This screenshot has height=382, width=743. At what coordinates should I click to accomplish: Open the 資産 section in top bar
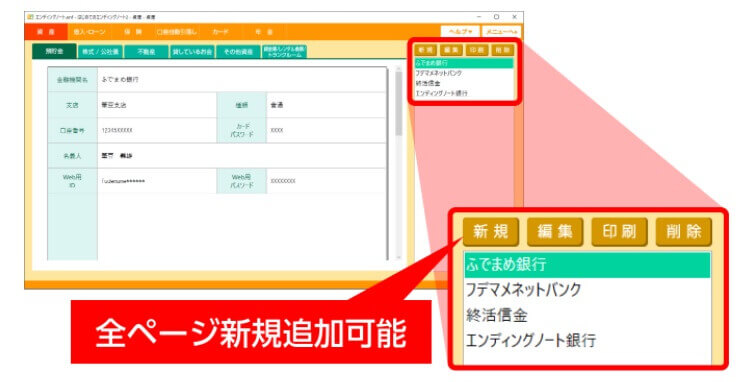(45, 32)
